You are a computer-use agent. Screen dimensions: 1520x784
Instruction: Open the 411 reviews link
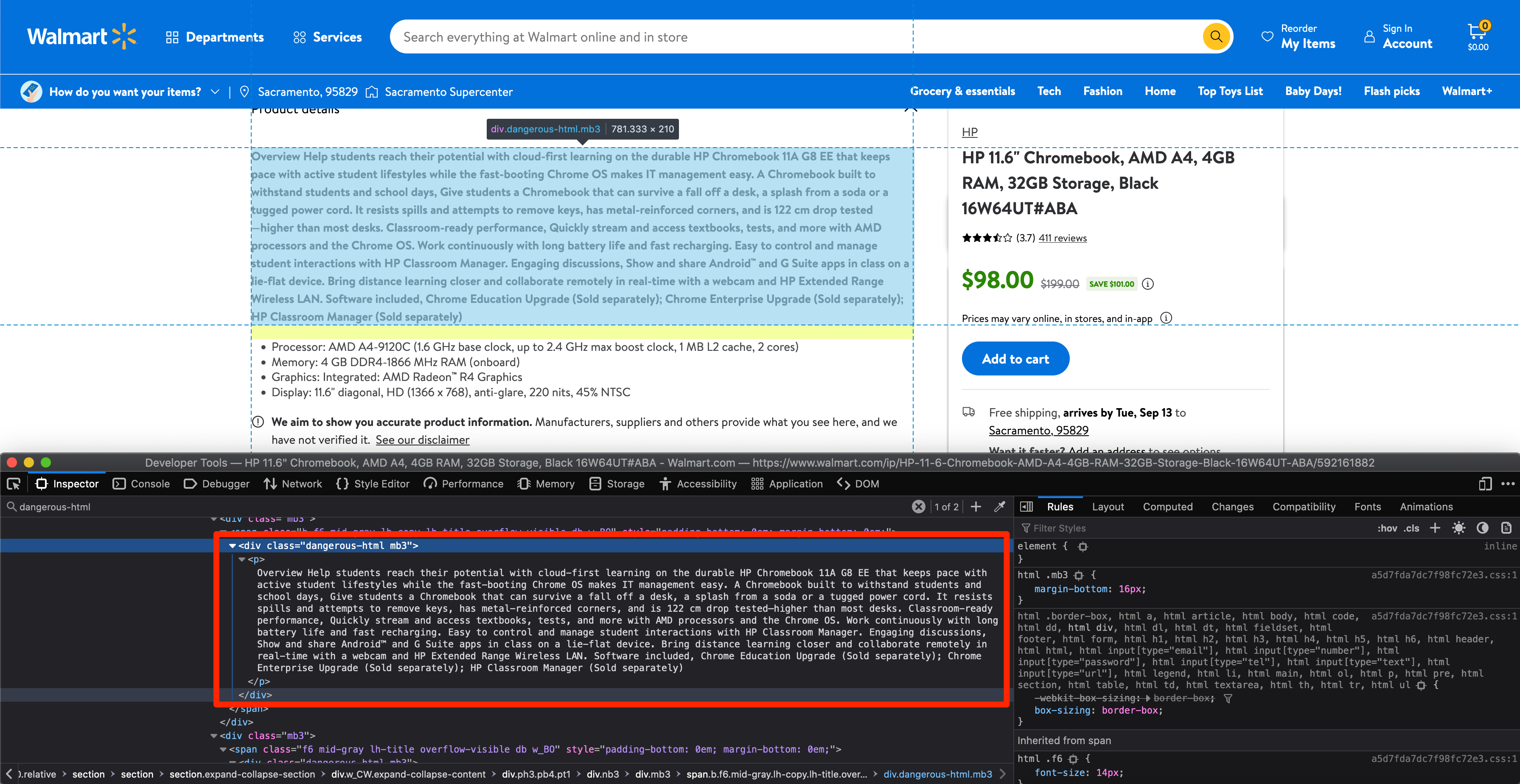(x=1062, y=238)
